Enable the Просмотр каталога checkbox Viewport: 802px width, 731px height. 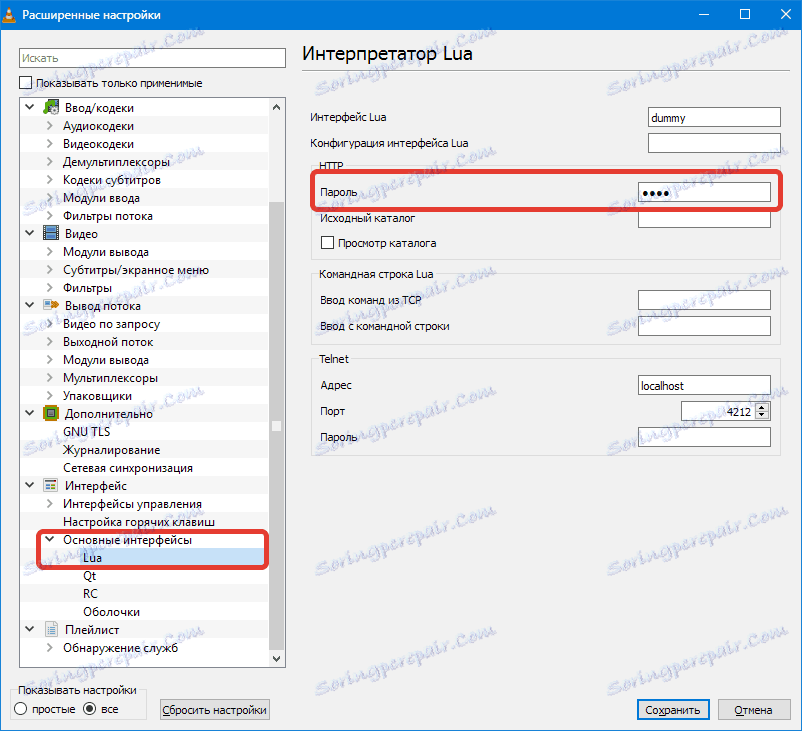327,243
